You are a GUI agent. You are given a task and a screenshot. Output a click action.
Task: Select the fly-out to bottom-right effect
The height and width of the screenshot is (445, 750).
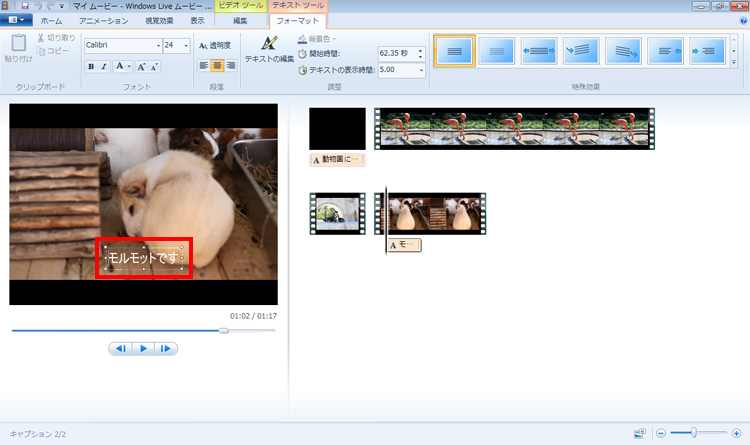623,51
